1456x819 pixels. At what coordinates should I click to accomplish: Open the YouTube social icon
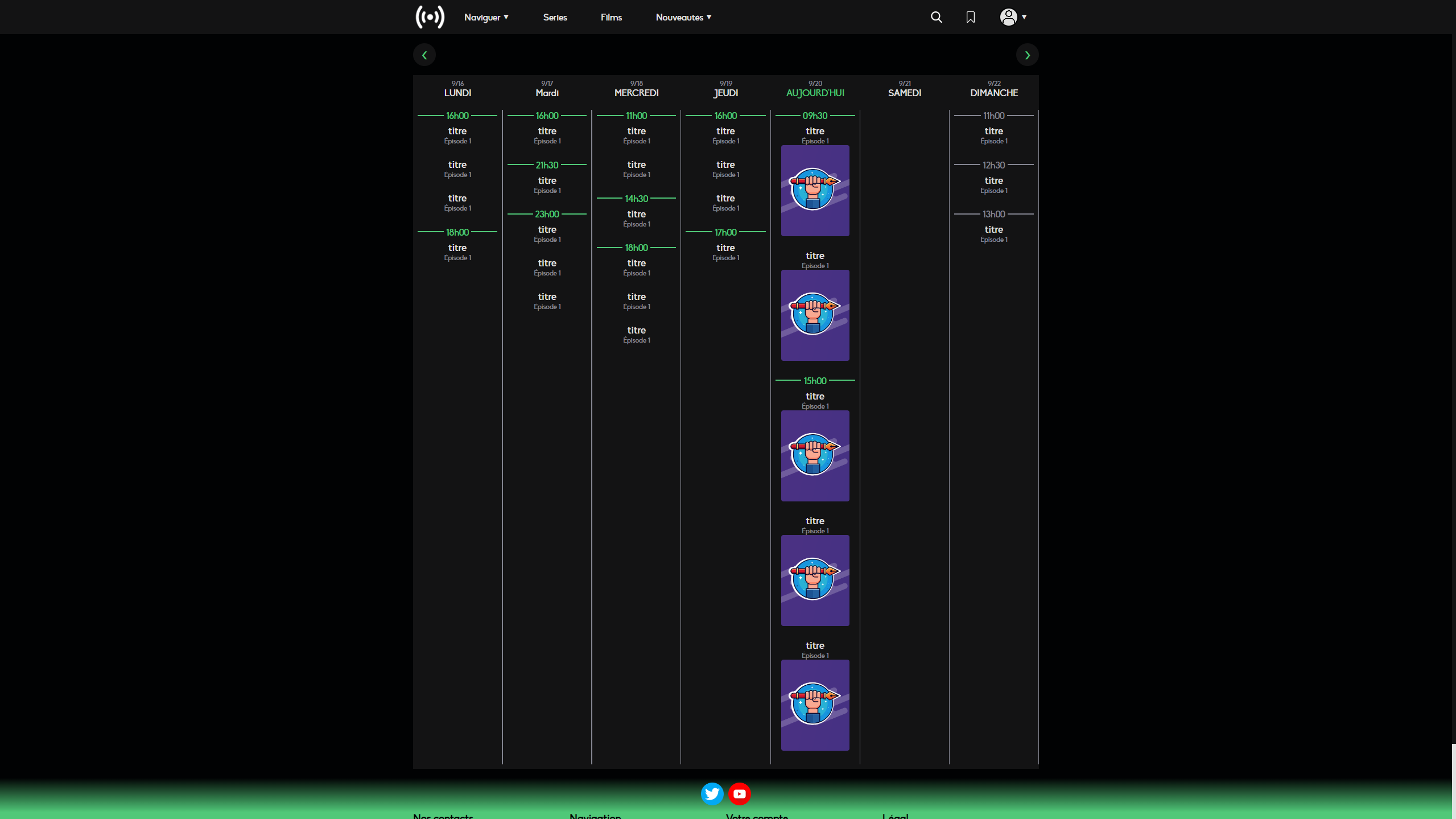(739, 793)
